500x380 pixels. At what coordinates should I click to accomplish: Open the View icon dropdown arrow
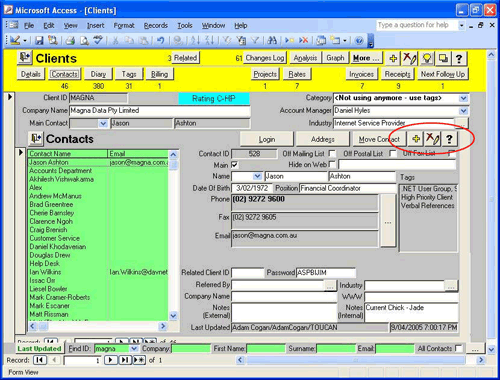tap(25, 41)
